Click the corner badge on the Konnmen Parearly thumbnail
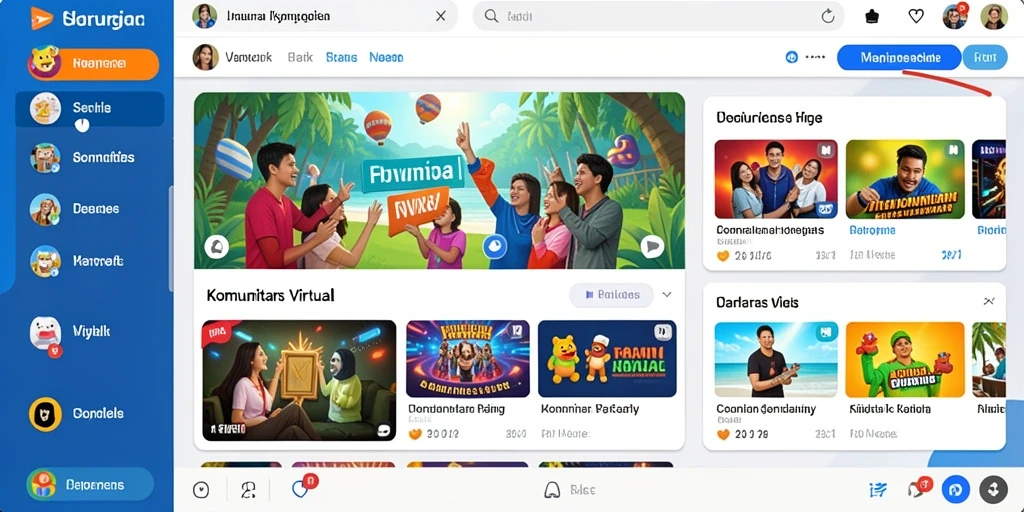 pos(663,332)
